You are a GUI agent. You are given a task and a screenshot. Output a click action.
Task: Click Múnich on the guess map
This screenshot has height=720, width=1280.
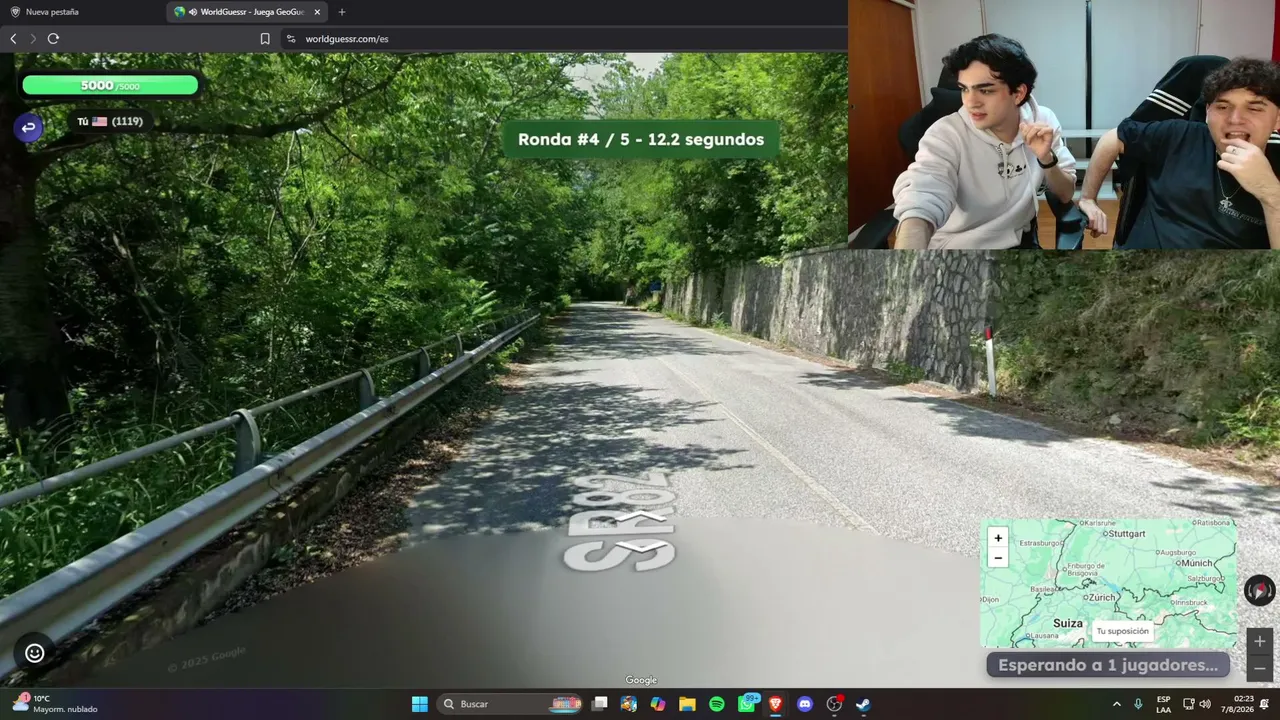coord(1197,563)
